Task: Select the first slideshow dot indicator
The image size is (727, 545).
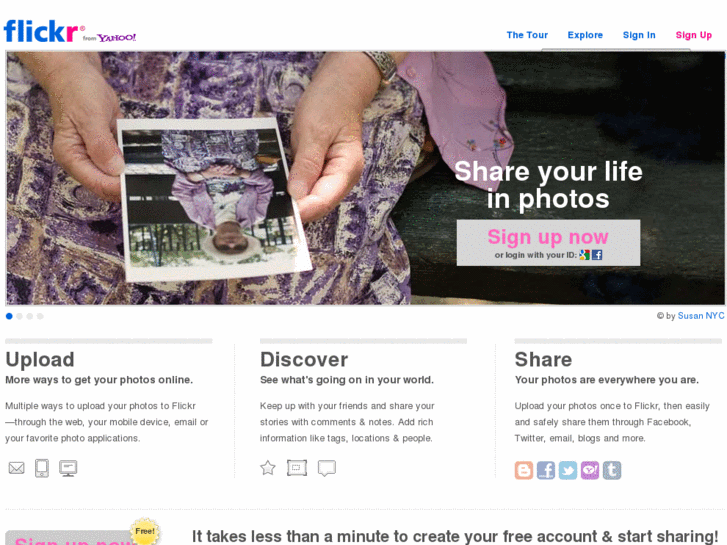Action: (9, 316)
